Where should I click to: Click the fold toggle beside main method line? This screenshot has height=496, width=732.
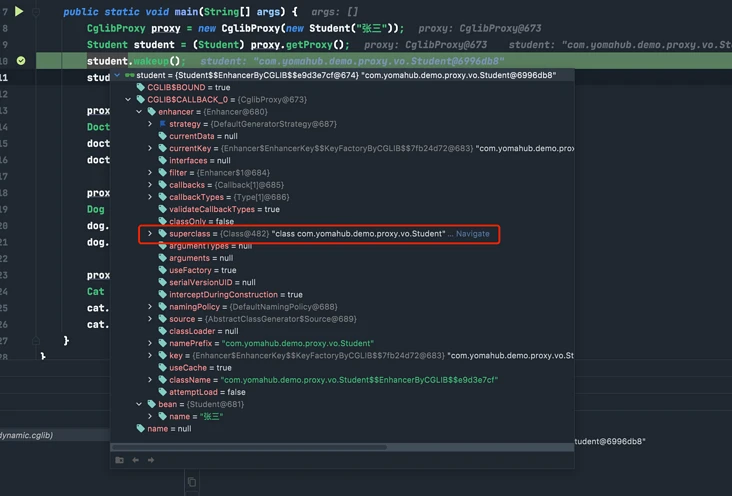(x=36, y=13)
